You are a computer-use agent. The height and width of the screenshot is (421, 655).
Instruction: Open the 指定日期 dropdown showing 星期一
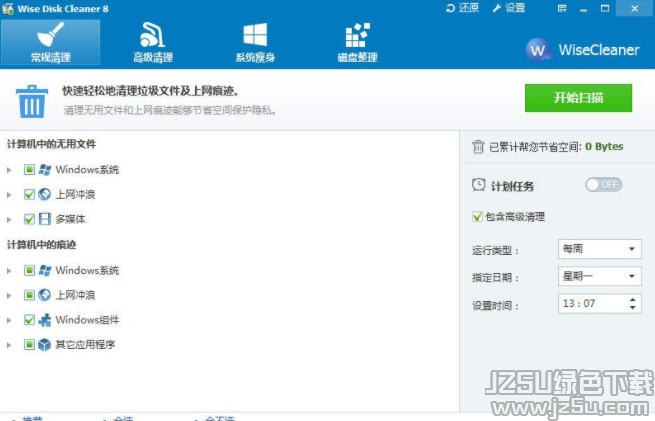[x=599, y=276]
